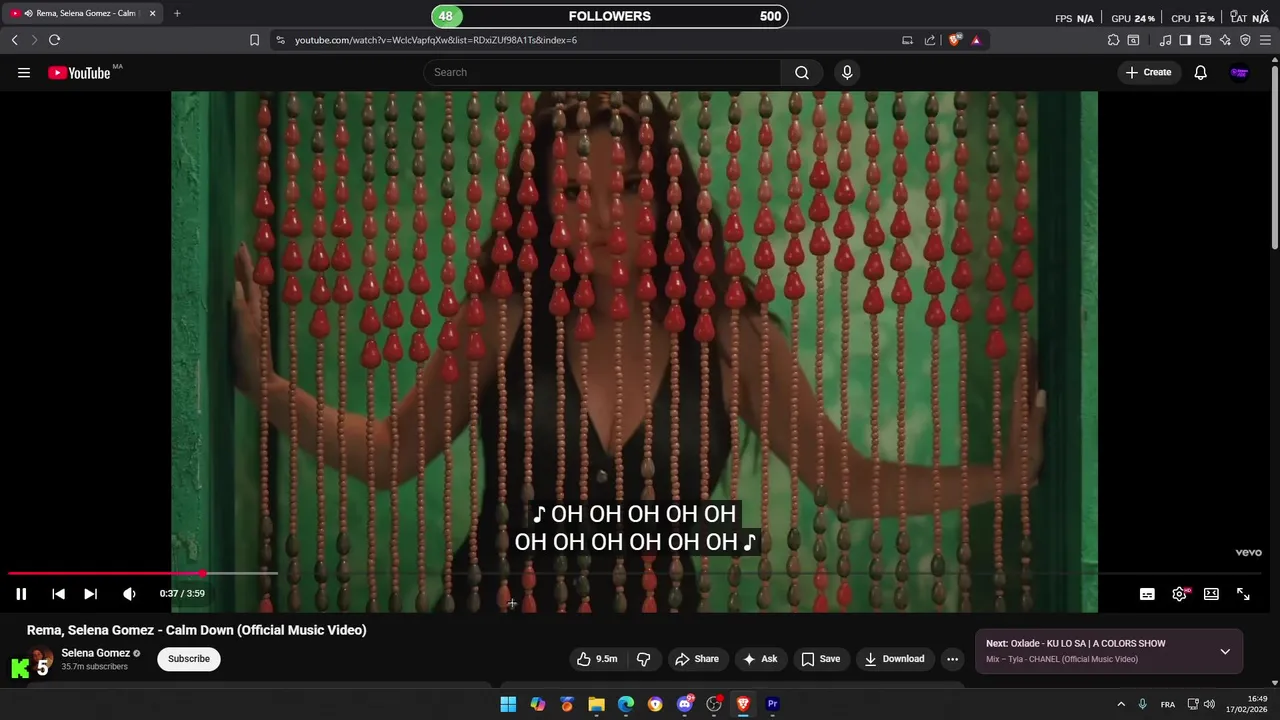Skip to the next video

tap(90, 594)
